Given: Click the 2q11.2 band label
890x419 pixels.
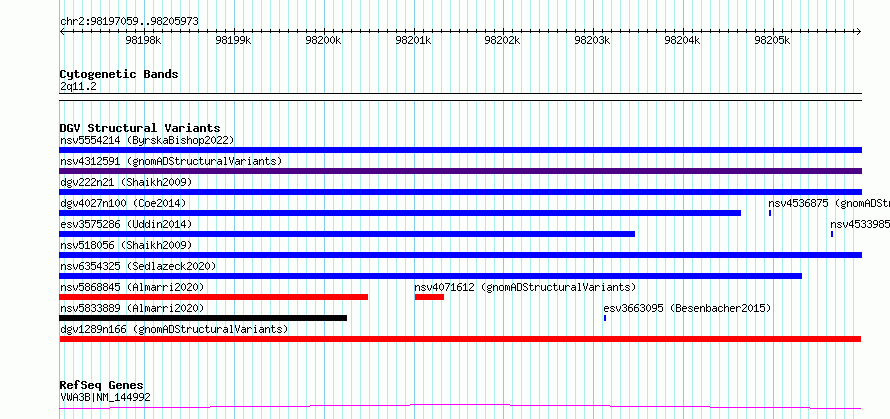Looking at the screenshot, I should (x=78, y=86).
